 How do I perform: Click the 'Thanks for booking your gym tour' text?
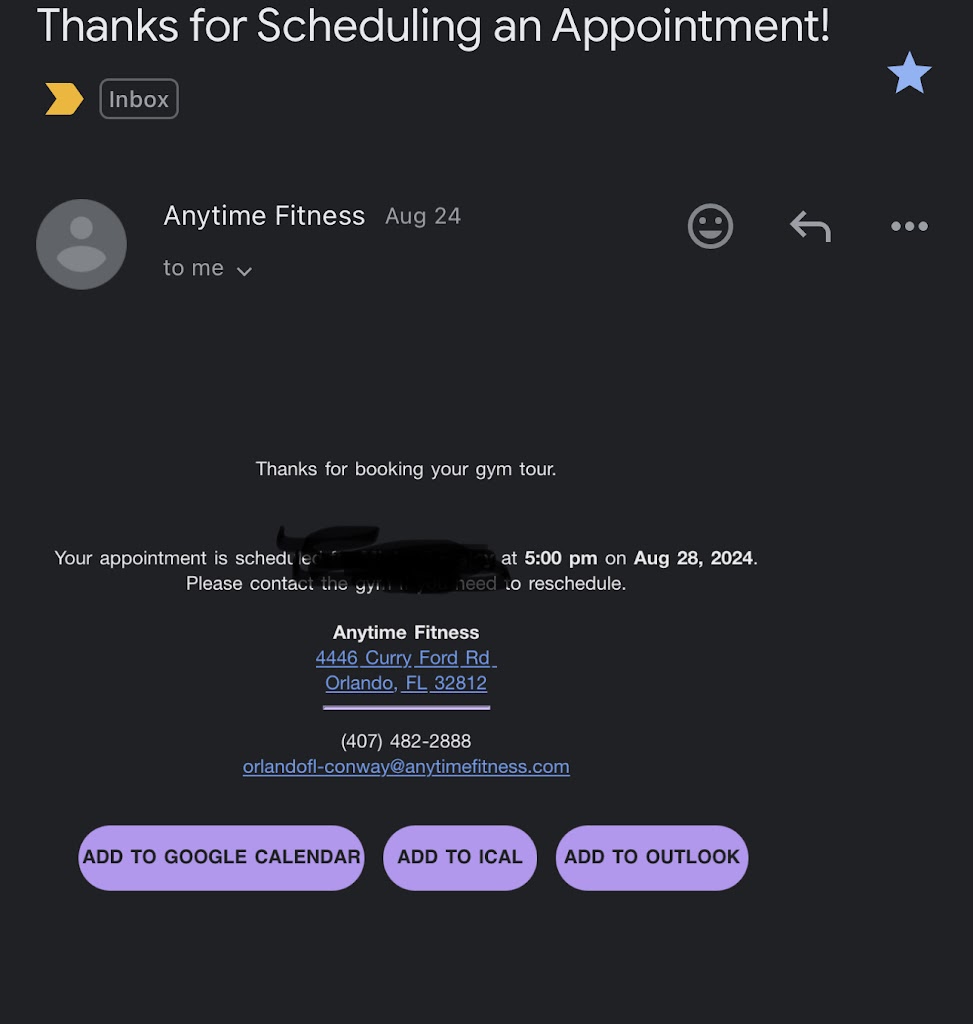[405, 469]
